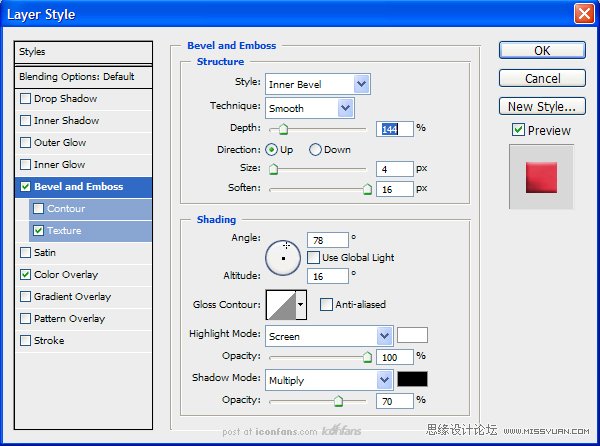Viewport: 600px width, 446px height.
Task: Select the Stroke label row
Action: [49, 341]
